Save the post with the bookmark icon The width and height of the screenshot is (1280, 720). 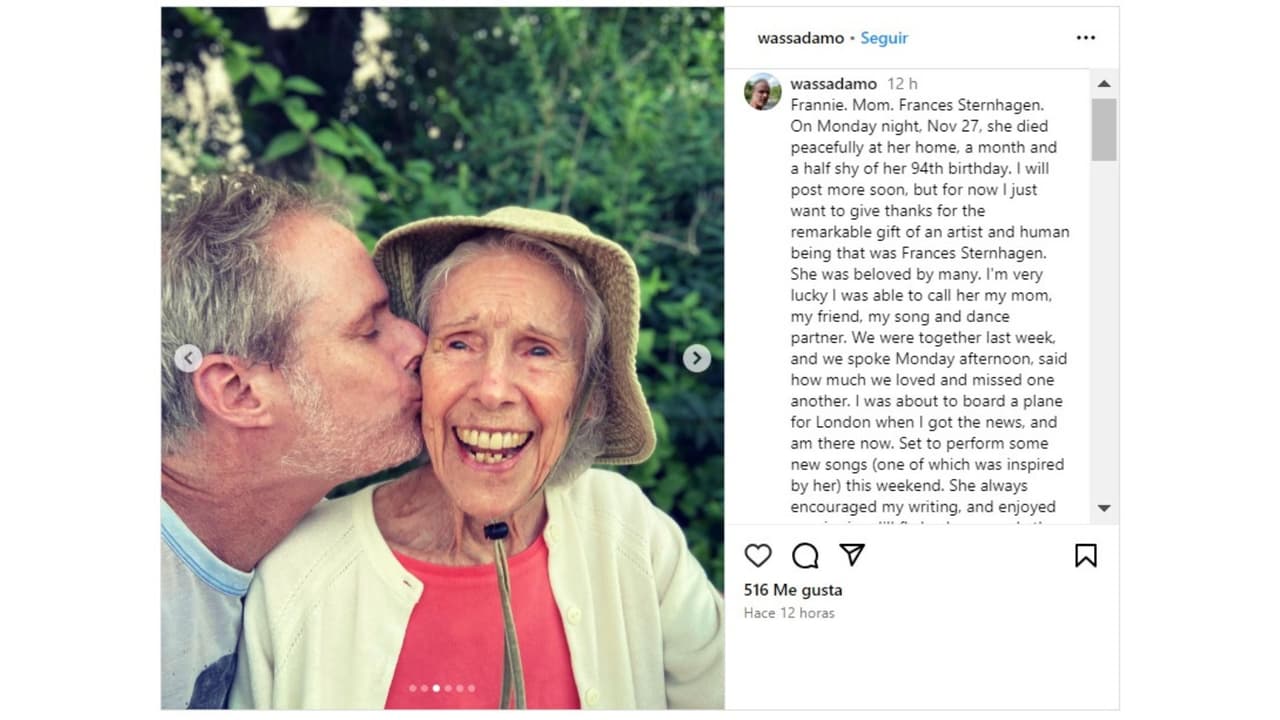1085,556
